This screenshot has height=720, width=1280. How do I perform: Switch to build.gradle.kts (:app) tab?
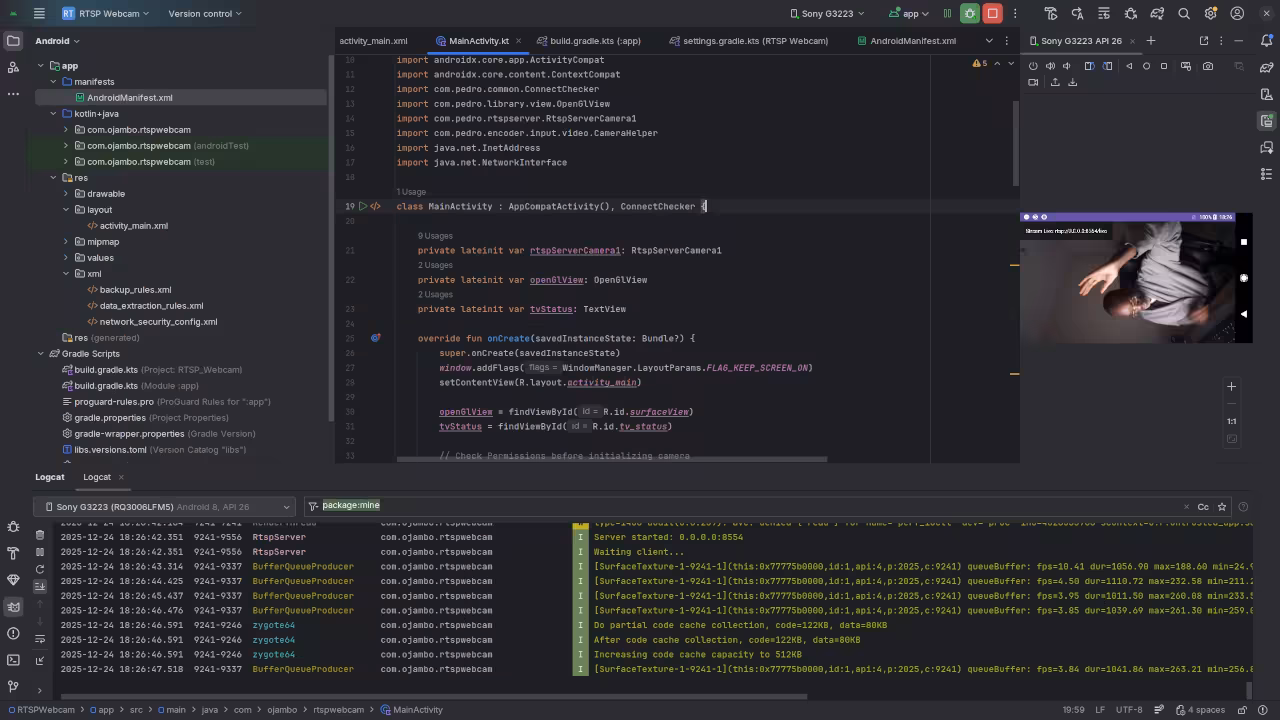pyautogui.click(x=594, y=41)
